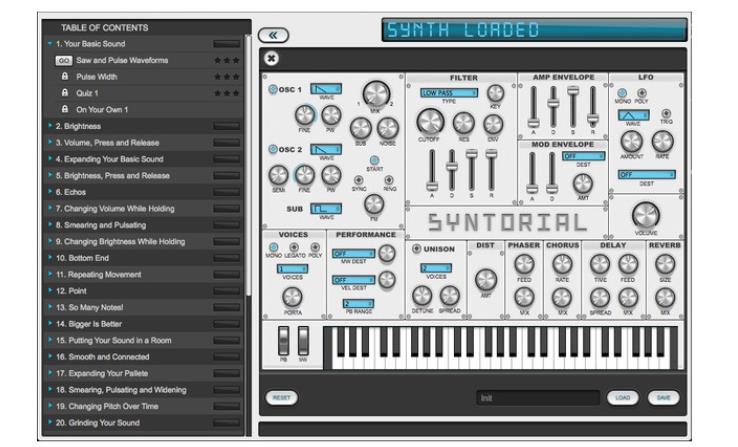
Task: Select Poly mode in Voices
Action: pos(315,247)
